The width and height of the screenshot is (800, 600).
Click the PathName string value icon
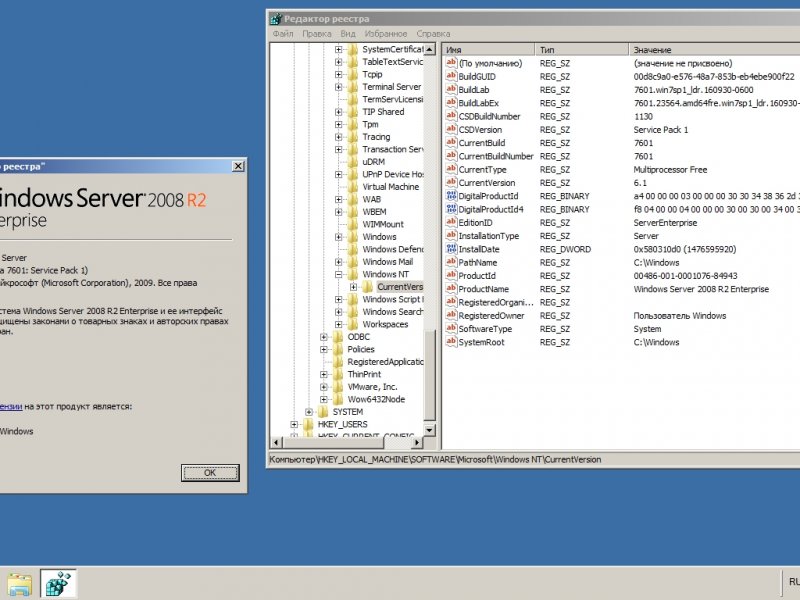point(451,262)
